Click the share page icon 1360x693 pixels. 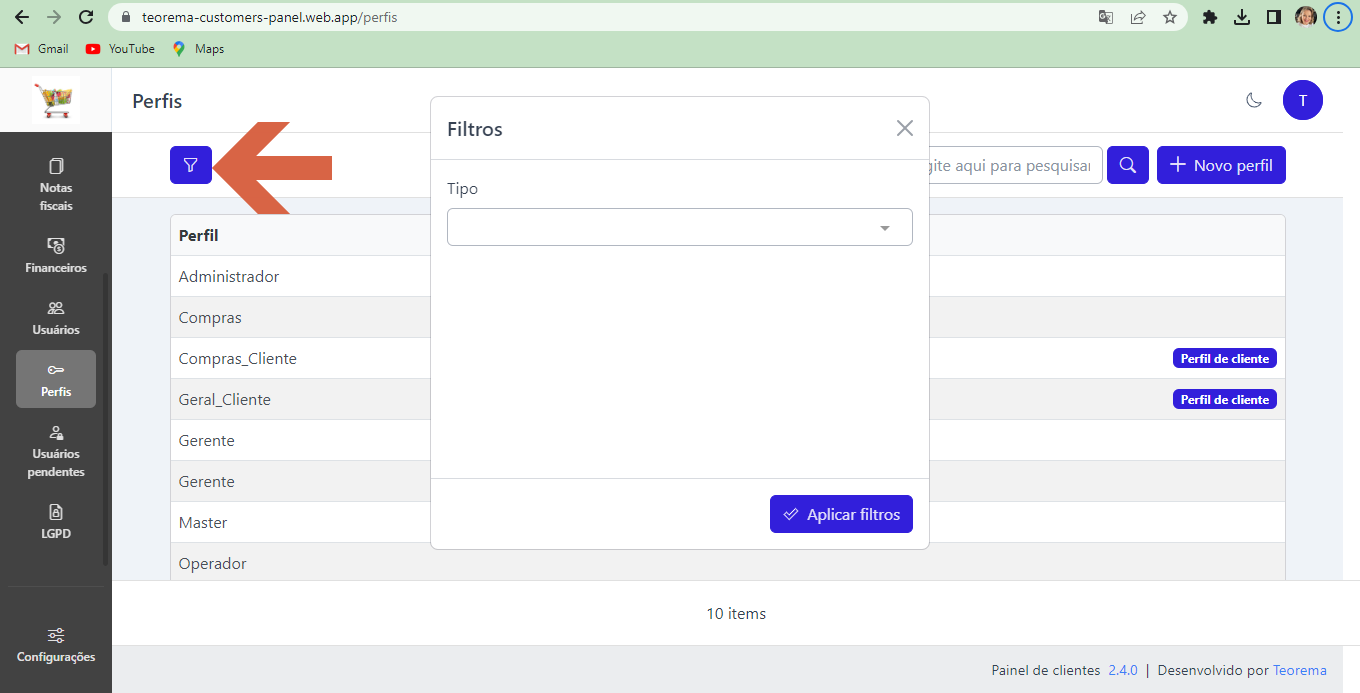(1138, 17)
